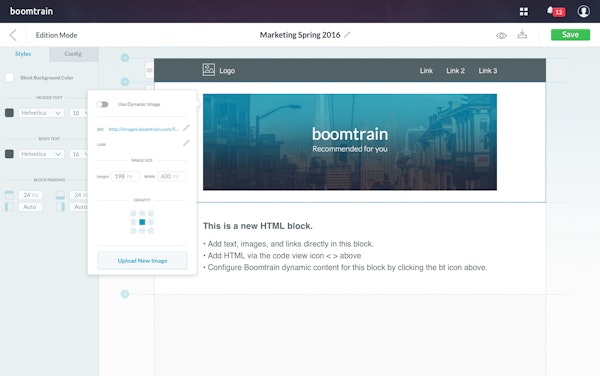Select the center gravity cell

142,222
